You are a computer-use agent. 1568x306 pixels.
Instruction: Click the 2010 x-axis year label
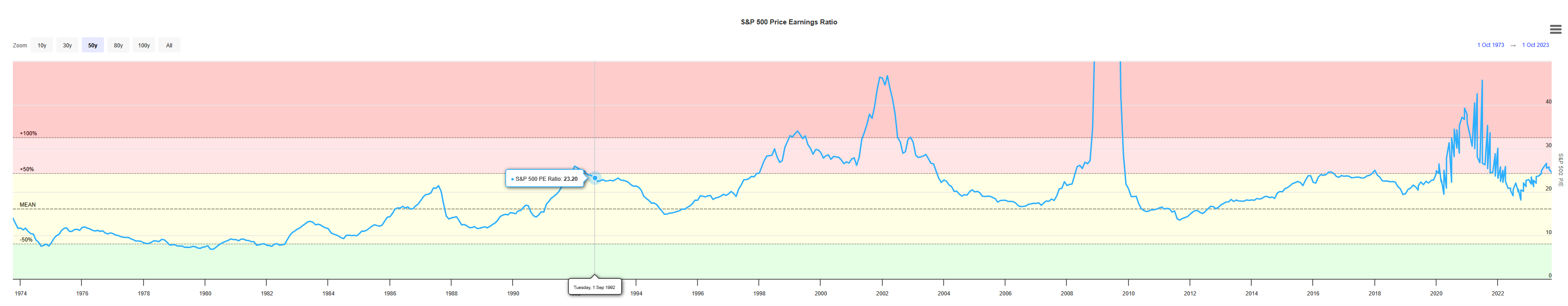pyautogui.click(x=1128, y=293)
